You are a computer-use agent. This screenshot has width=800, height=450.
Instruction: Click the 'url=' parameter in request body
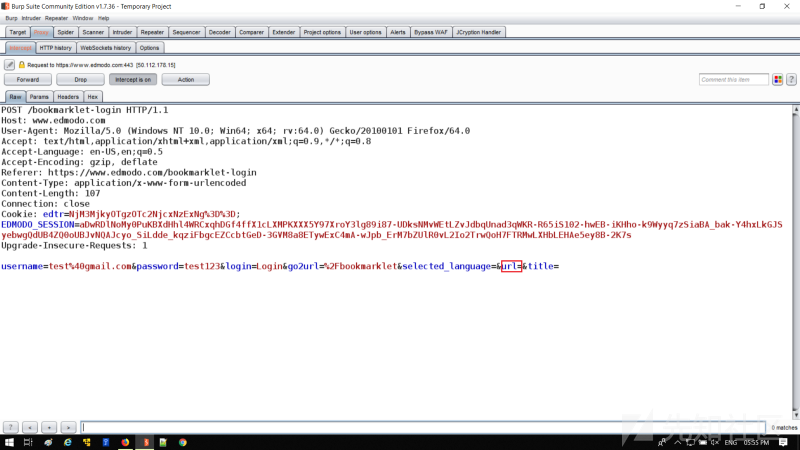point(511,266)
